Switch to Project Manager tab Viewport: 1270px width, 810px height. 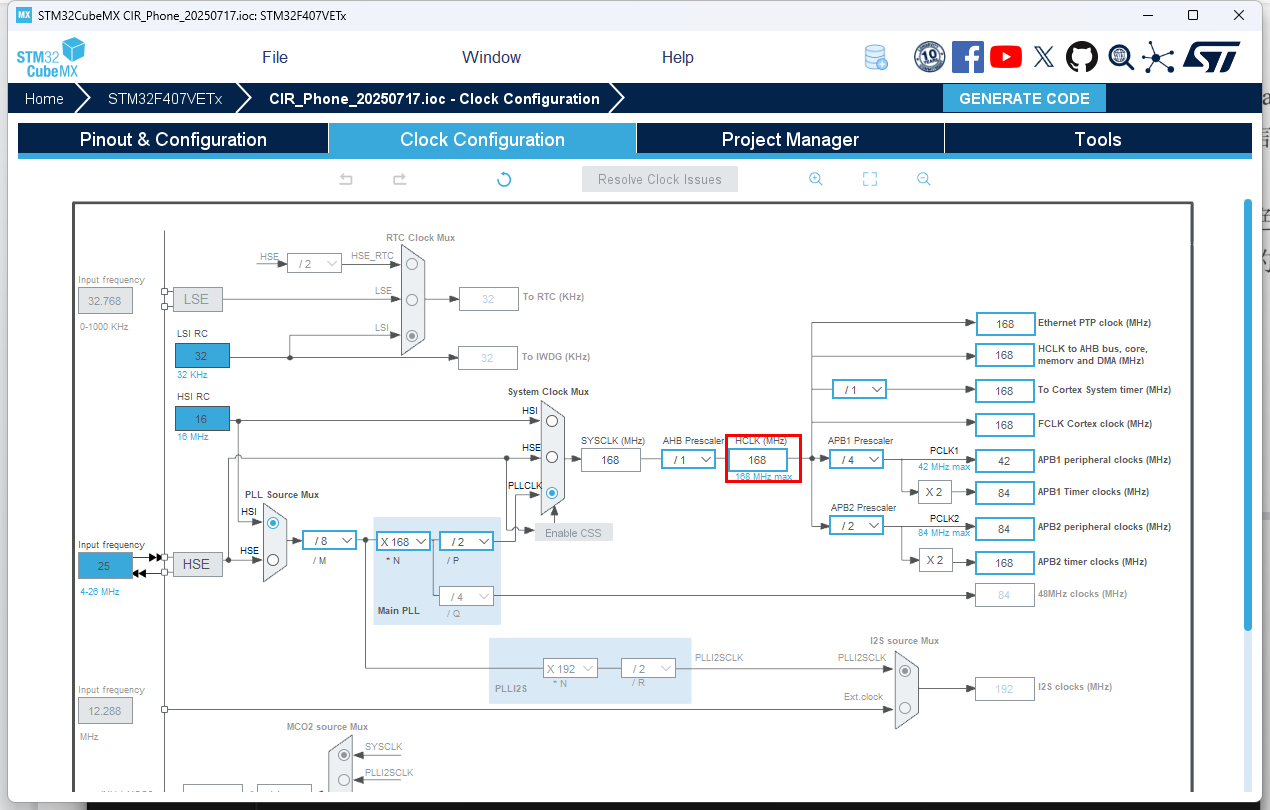pos(790,139)
